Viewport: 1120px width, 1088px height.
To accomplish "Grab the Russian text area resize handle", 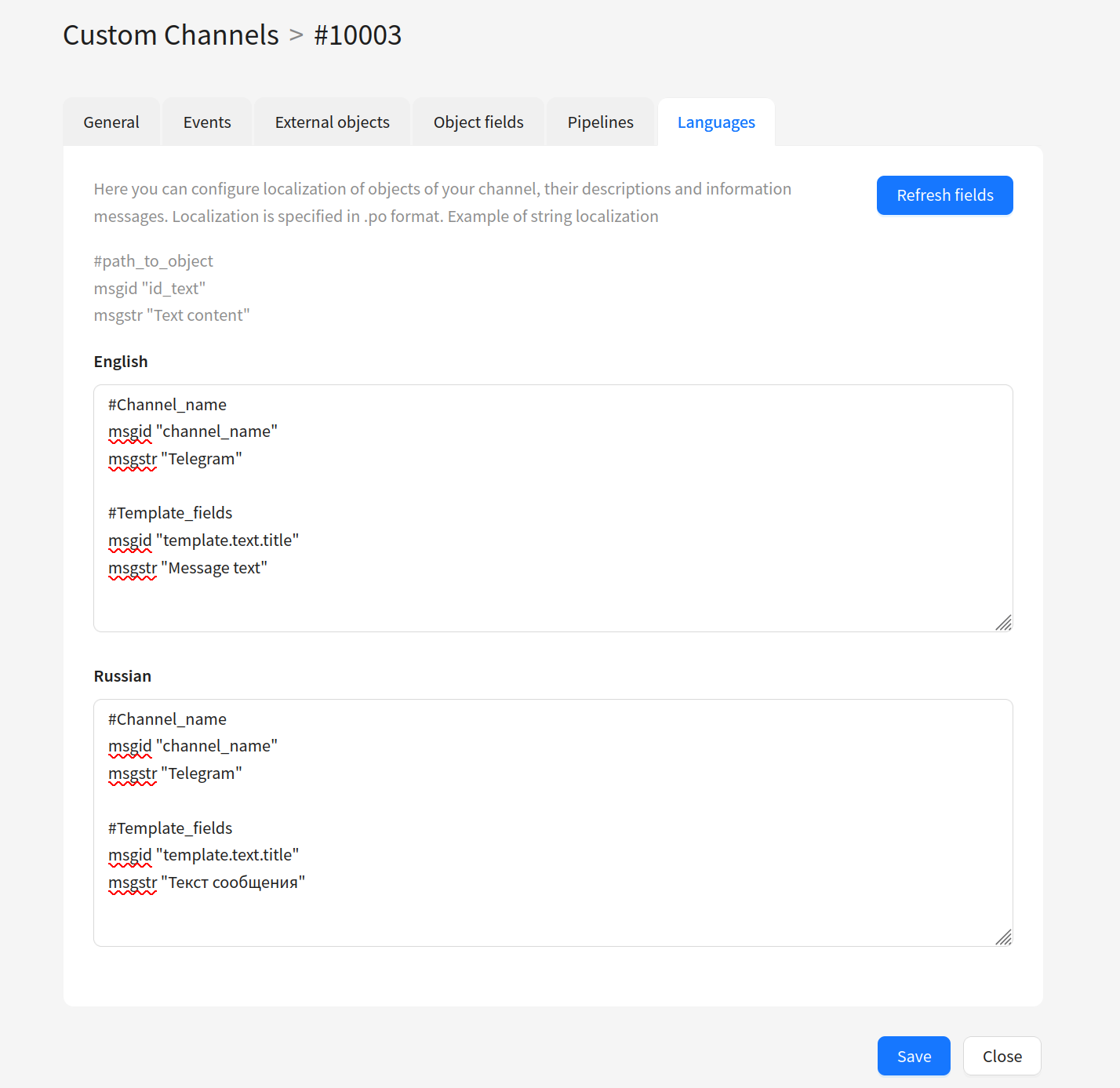I will pyautogui.click(x=1003, y=937).
